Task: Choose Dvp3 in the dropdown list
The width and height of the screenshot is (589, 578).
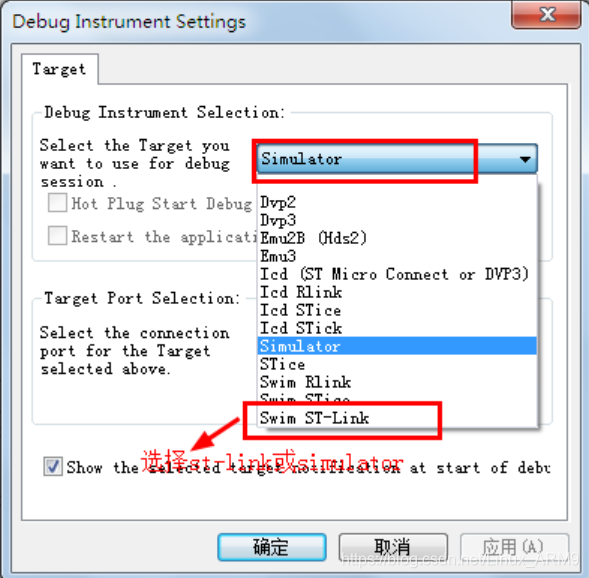Action: point(397,220)
